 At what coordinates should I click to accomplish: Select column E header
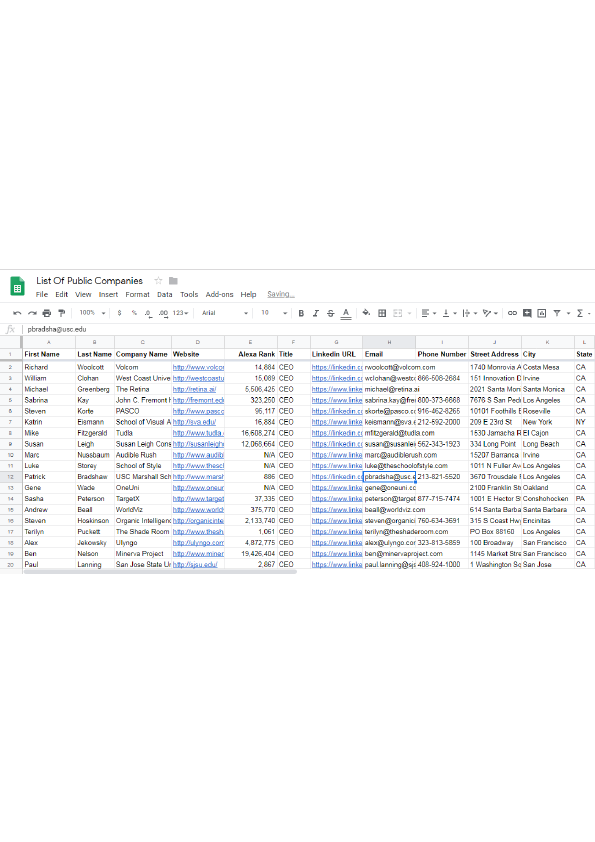(251, 342)
